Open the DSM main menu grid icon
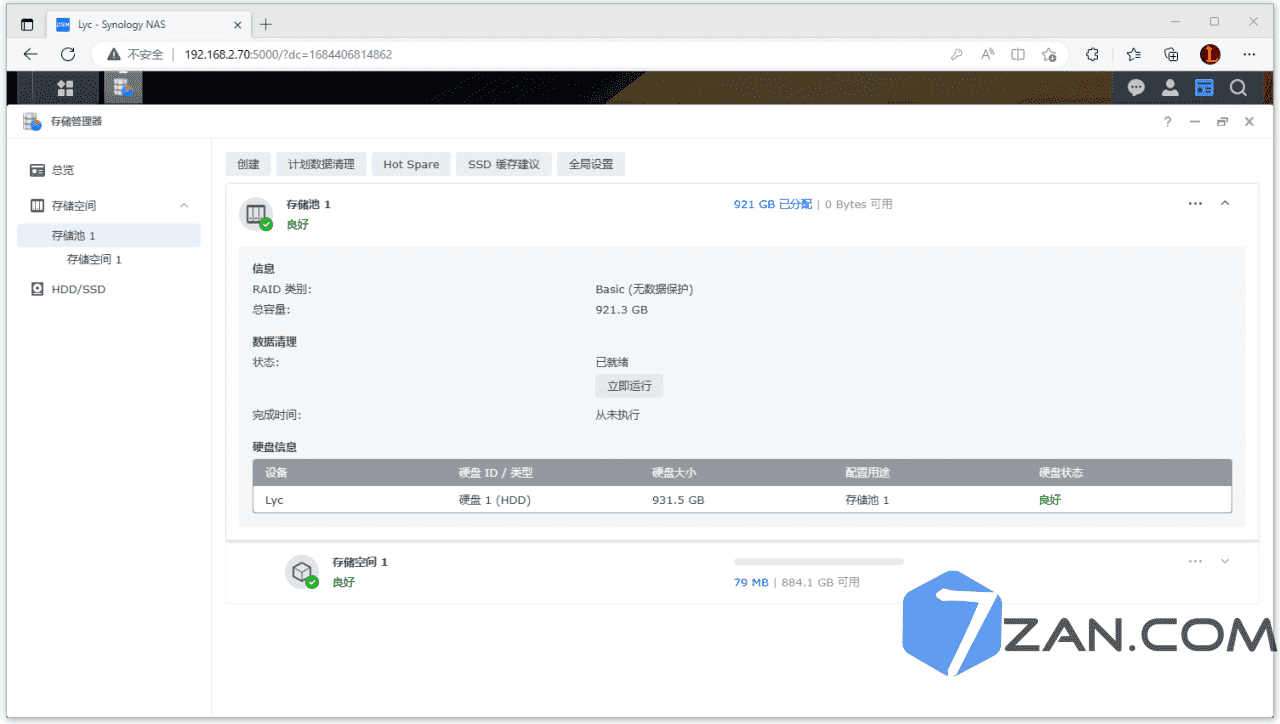The height and width of the screenshot is (724, 1280). [65, 88]
